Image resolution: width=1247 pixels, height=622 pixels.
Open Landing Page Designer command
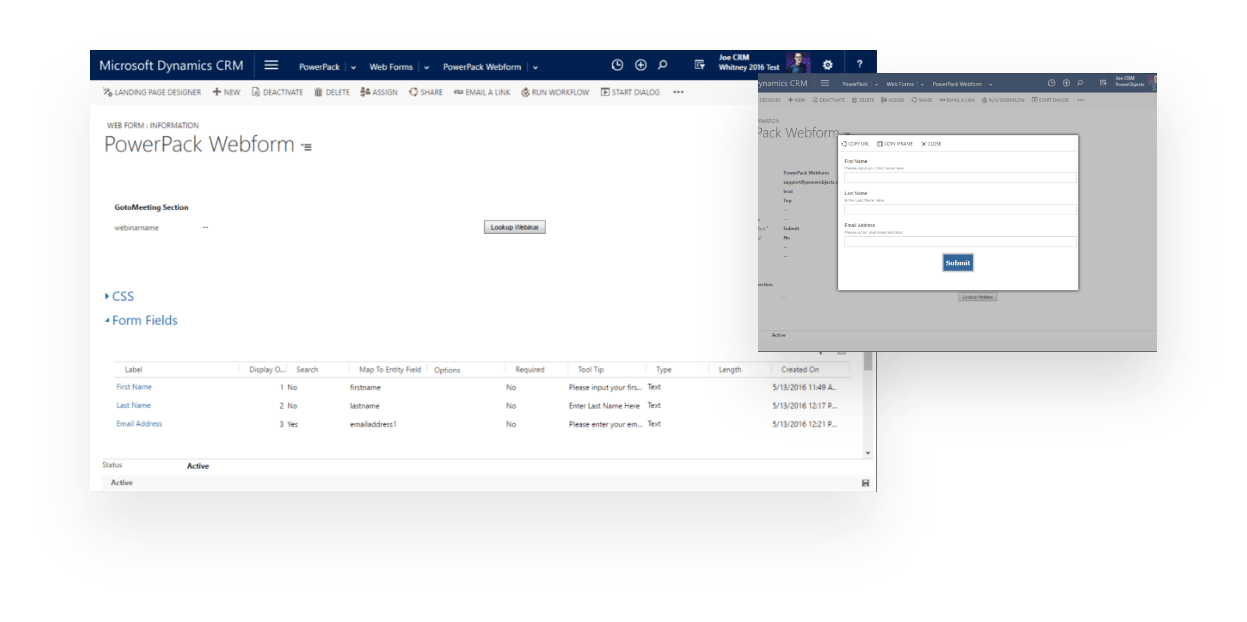point(151,92)
